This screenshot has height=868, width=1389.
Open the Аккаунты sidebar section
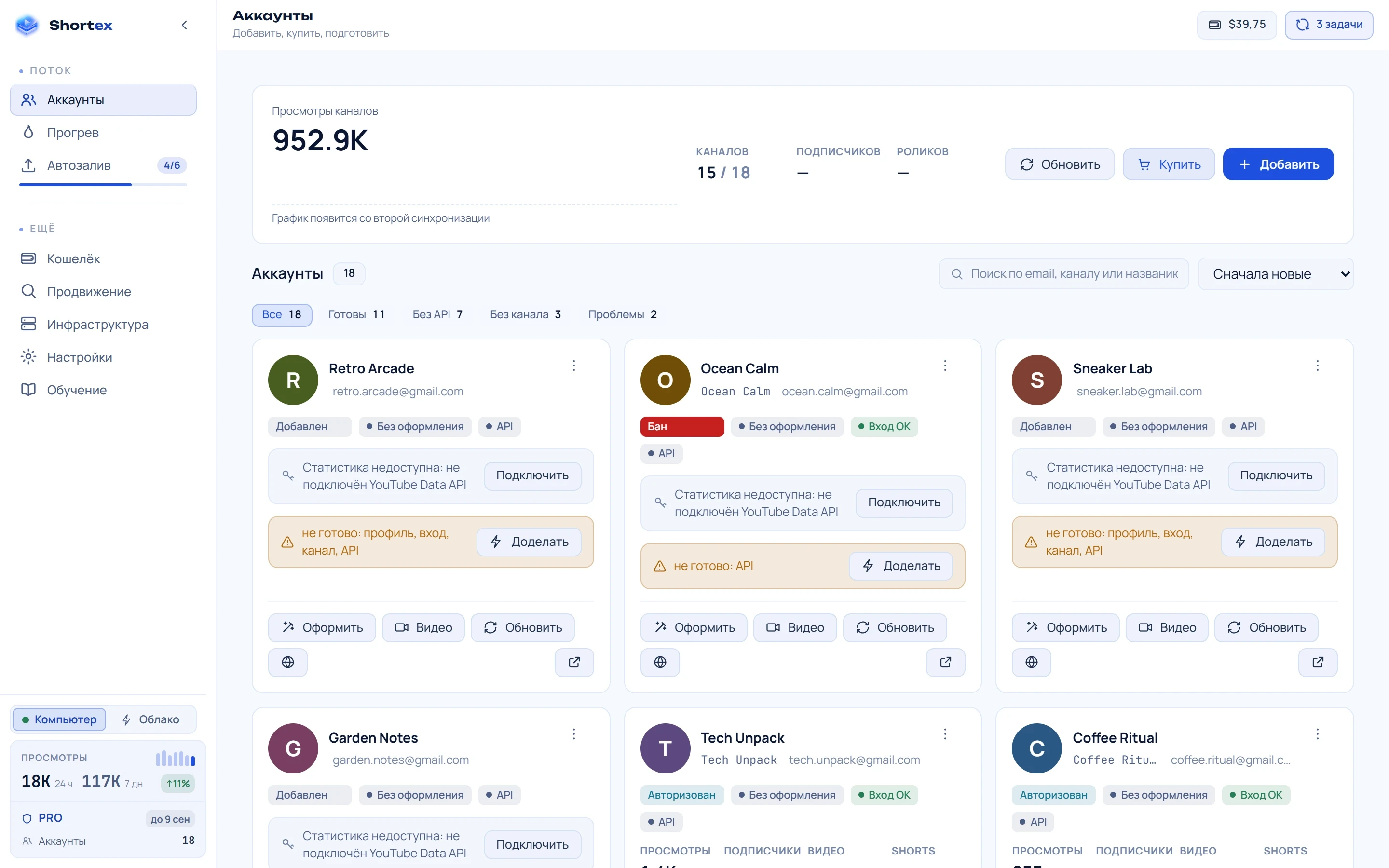pyautogui.click(x=103, y=100)
